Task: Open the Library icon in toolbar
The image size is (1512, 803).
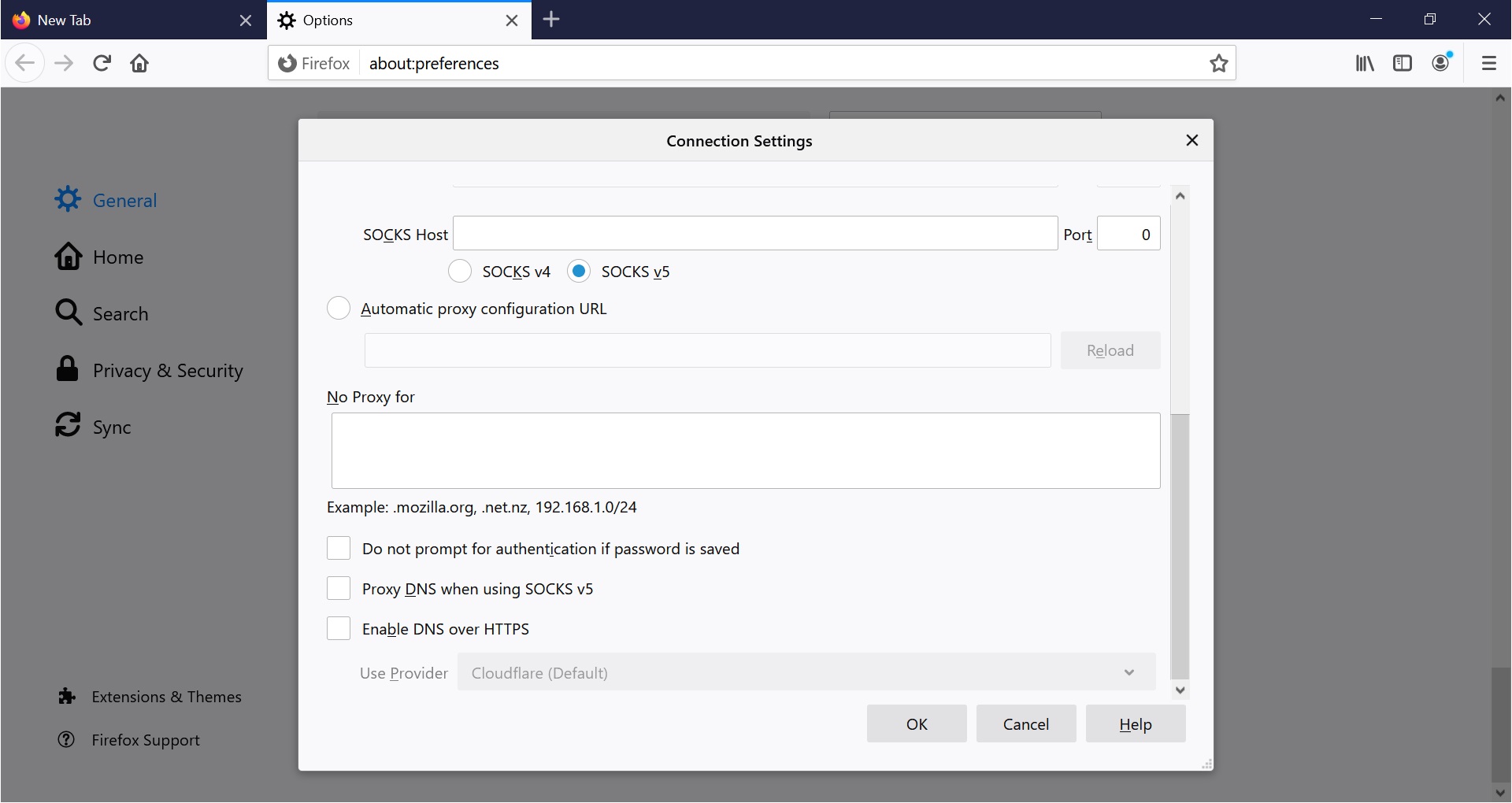Action: [1365, 63]
